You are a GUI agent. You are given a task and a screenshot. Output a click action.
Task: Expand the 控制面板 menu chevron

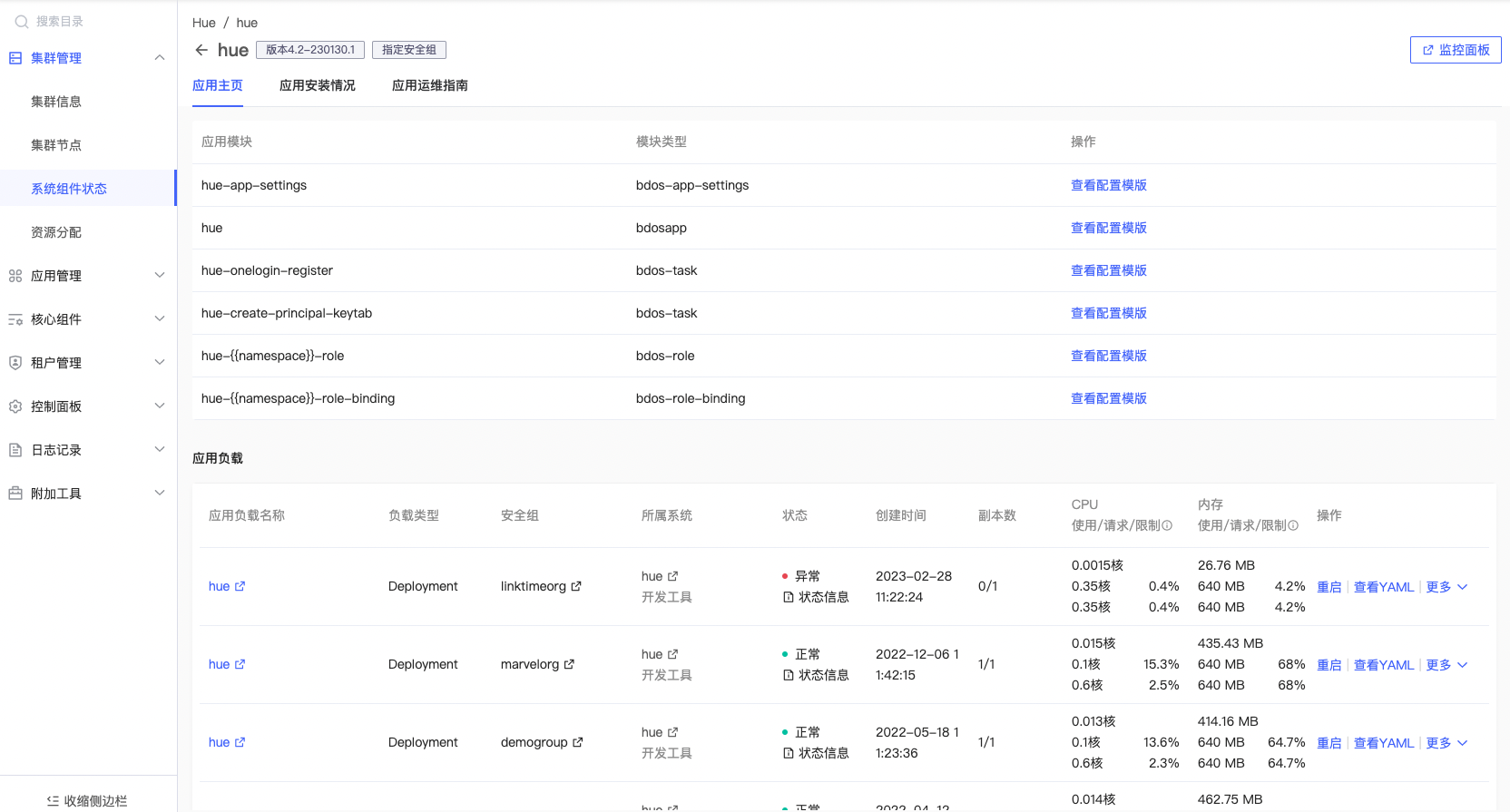[160, 406]
